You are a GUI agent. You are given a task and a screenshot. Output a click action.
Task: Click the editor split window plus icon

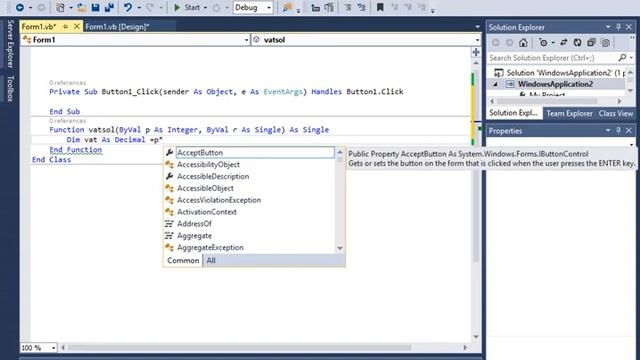click(476, 52)
